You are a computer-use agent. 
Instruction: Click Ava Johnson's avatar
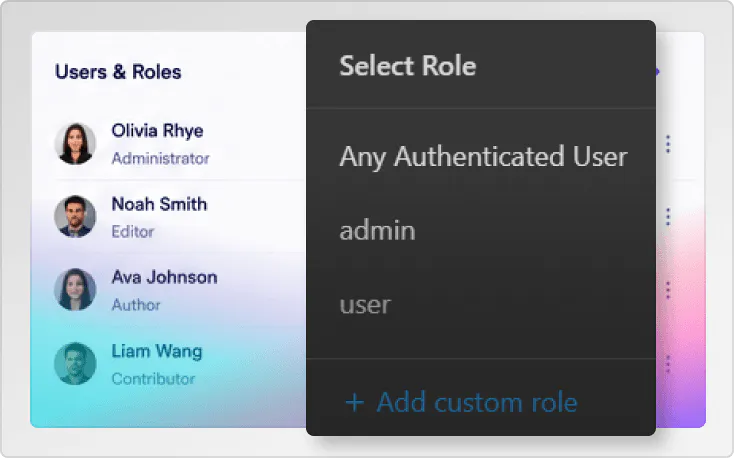75,289
